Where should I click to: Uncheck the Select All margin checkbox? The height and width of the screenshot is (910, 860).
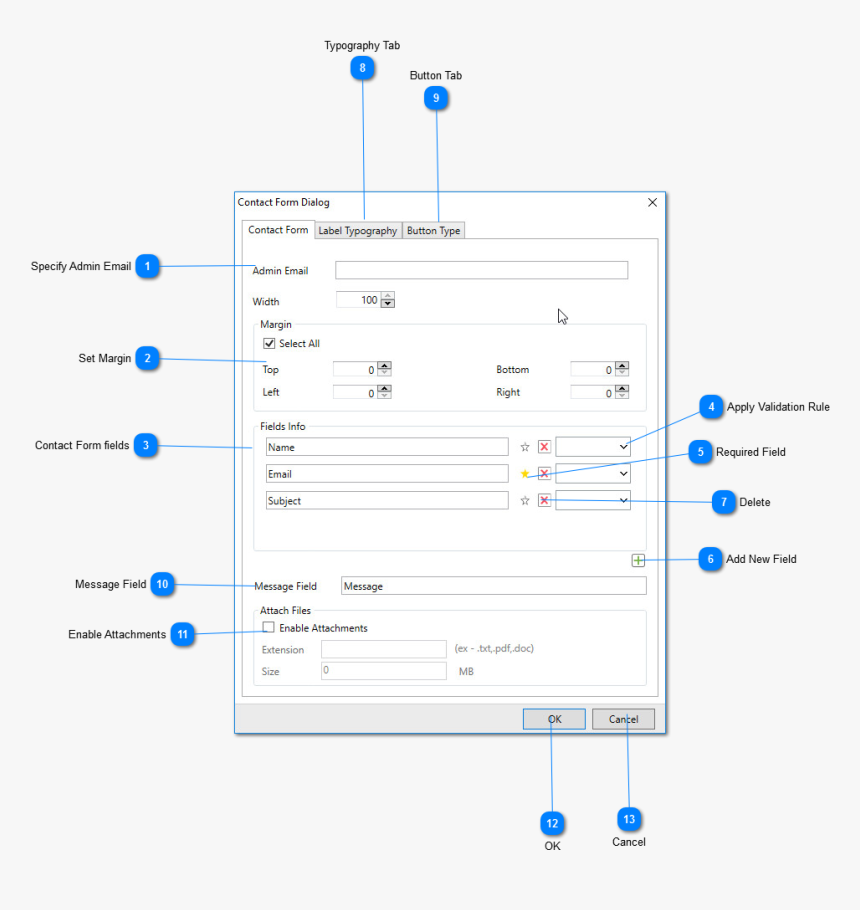click(269, 344)
